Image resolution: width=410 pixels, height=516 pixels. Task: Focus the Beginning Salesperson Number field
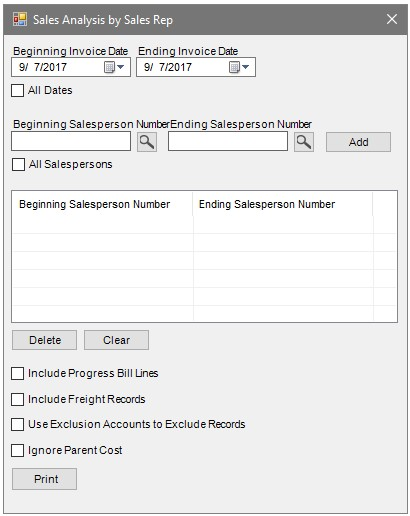point(71,141)
